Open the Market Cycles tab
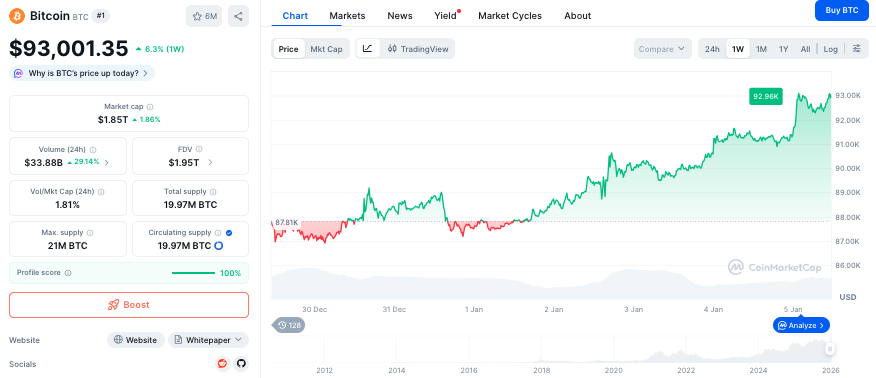Screen dimensions: 876x378 (510, 16)
